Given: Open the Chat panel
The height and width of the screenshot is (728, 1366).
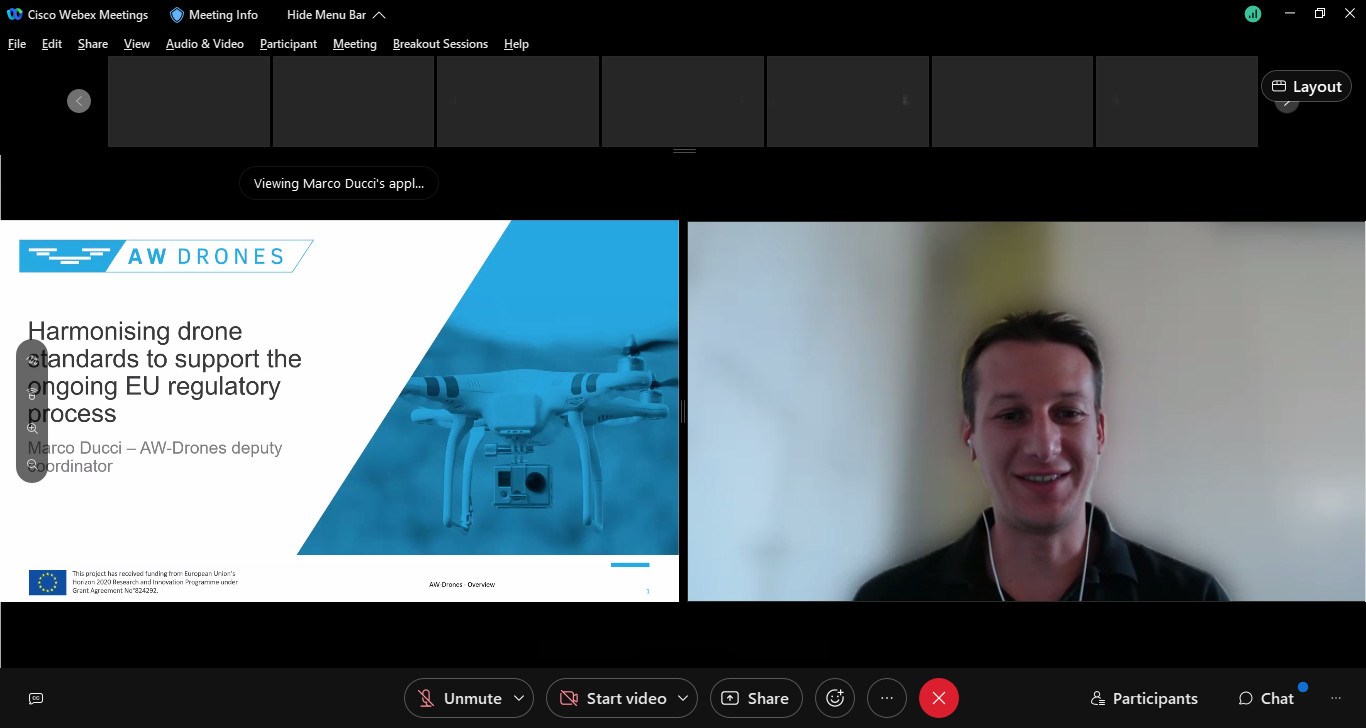Looking at the screenshot, I should (1266, 698).
